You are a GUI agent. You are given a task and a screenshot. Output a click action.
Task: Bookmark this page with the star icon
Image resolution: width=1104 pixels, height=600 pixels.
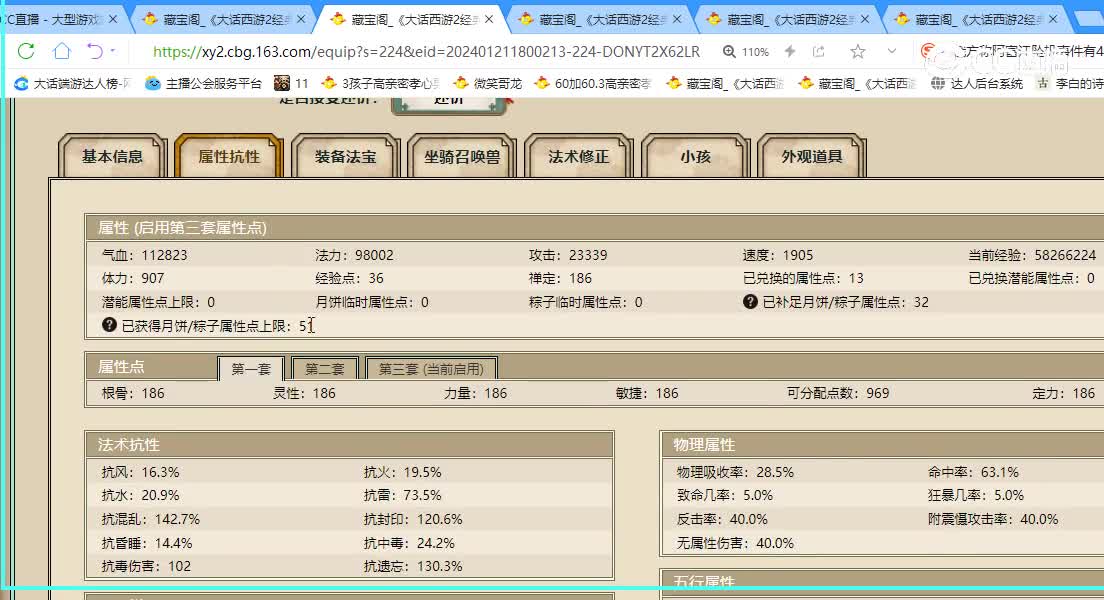point(858,51)
